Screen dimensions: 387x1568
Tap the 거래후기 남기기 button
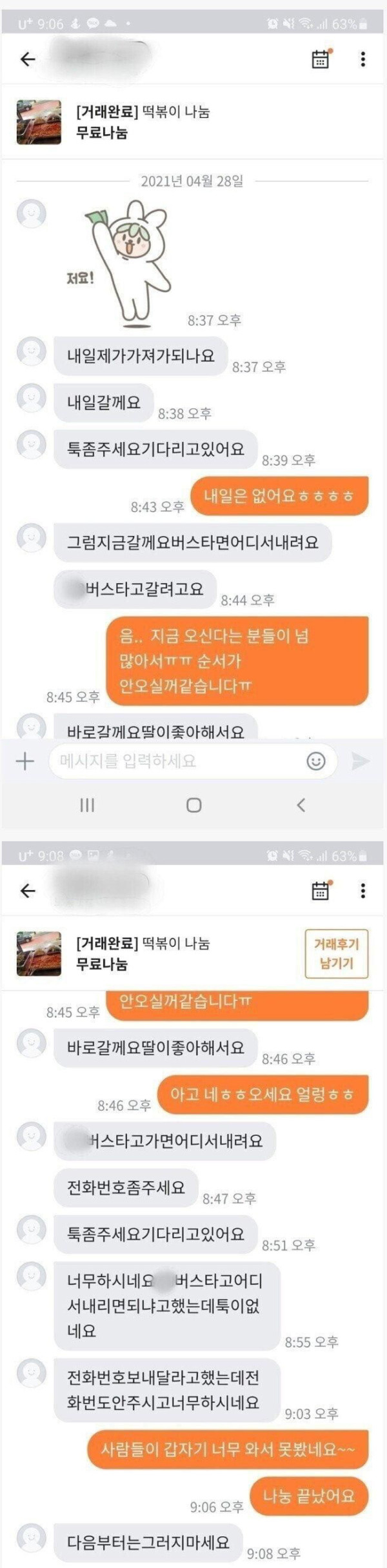pos(336,953)
